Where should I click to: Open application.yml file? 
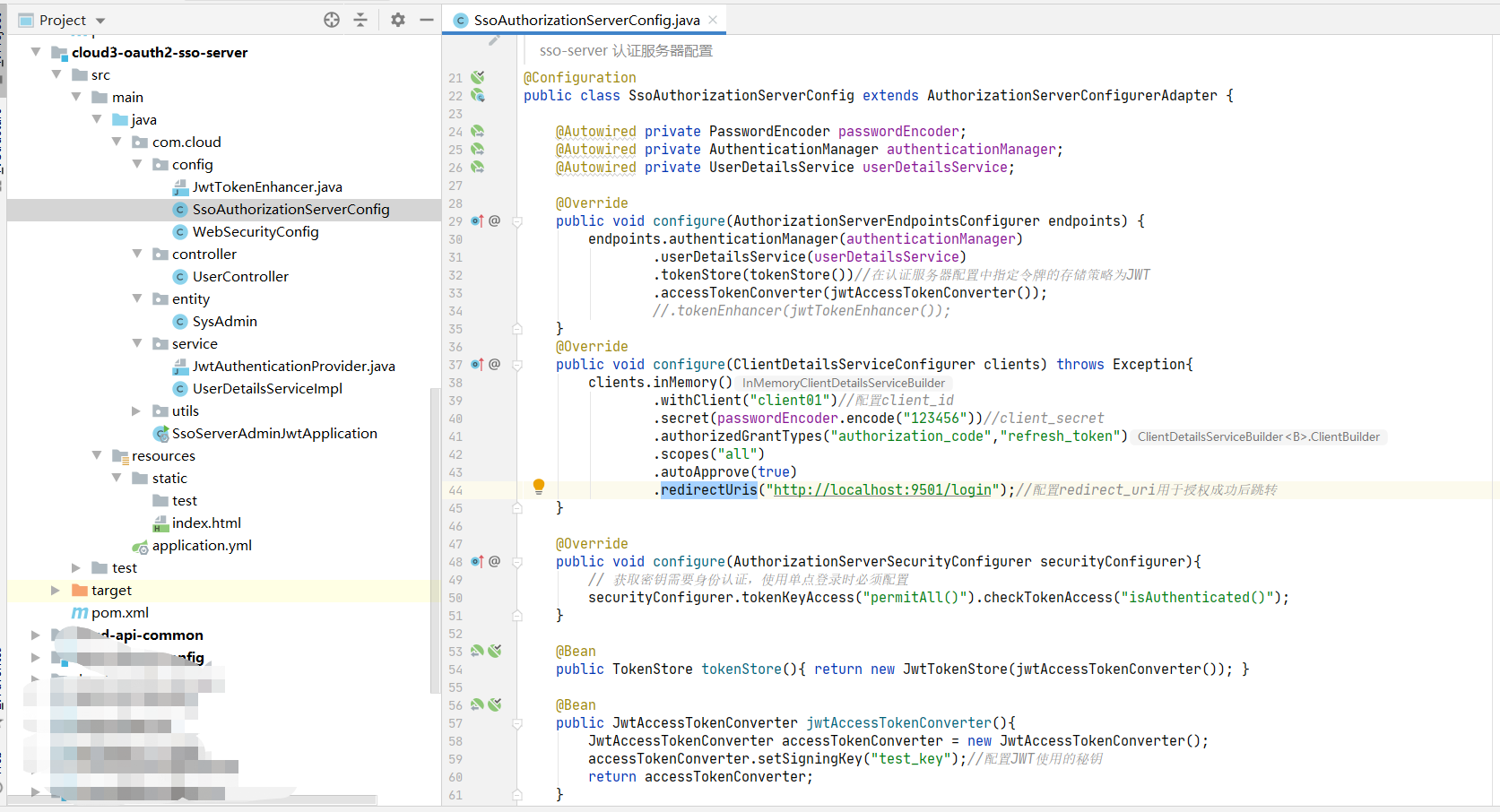[x=202, y=545]
